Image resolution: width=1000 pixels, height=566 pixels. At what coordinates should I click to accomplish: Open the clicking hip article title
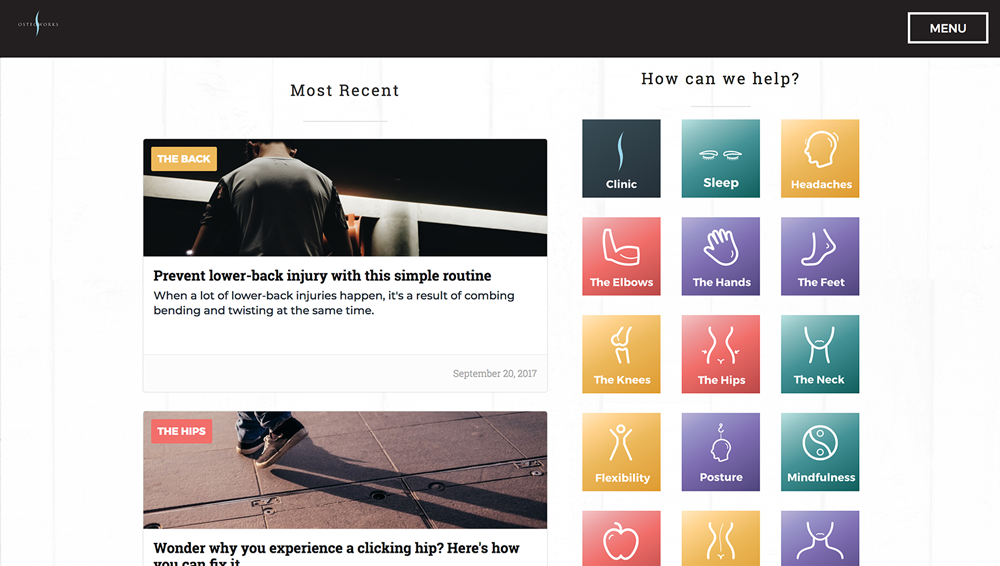[x=336, y=553]
